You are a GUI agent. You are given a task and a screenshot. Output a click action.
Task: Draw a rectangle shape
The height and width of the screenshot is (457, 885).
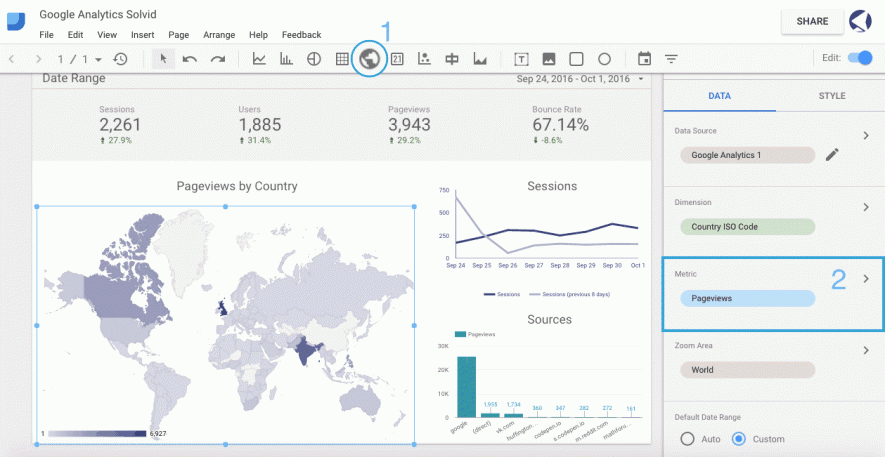point(576,59)
